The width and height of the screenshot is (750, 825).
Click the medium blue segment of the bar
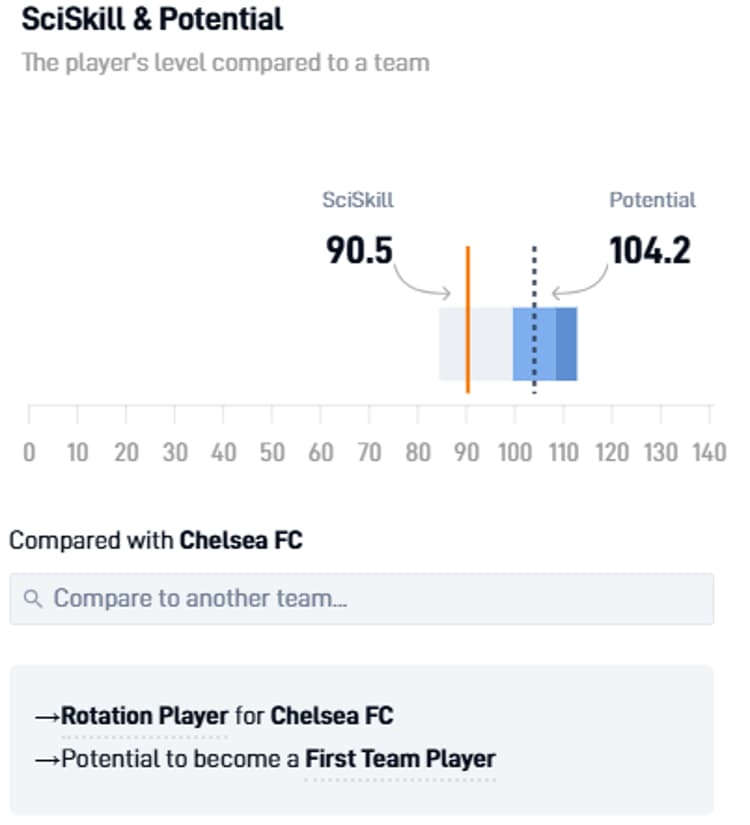pyautogui.click(x=522, y=345)
